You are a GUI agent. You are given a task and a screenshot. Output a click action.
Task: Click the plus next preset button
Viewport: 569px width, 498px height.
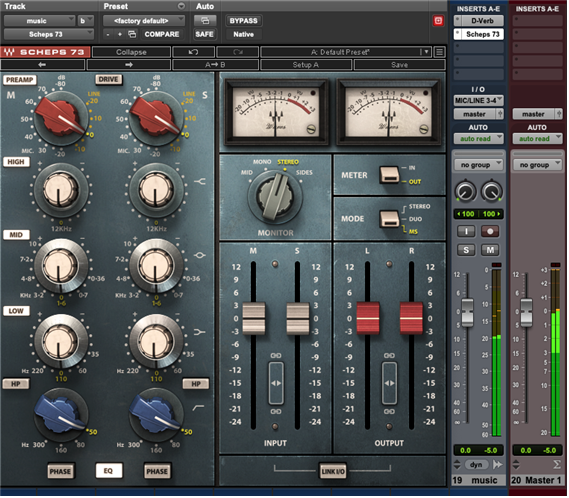point(120,34)
